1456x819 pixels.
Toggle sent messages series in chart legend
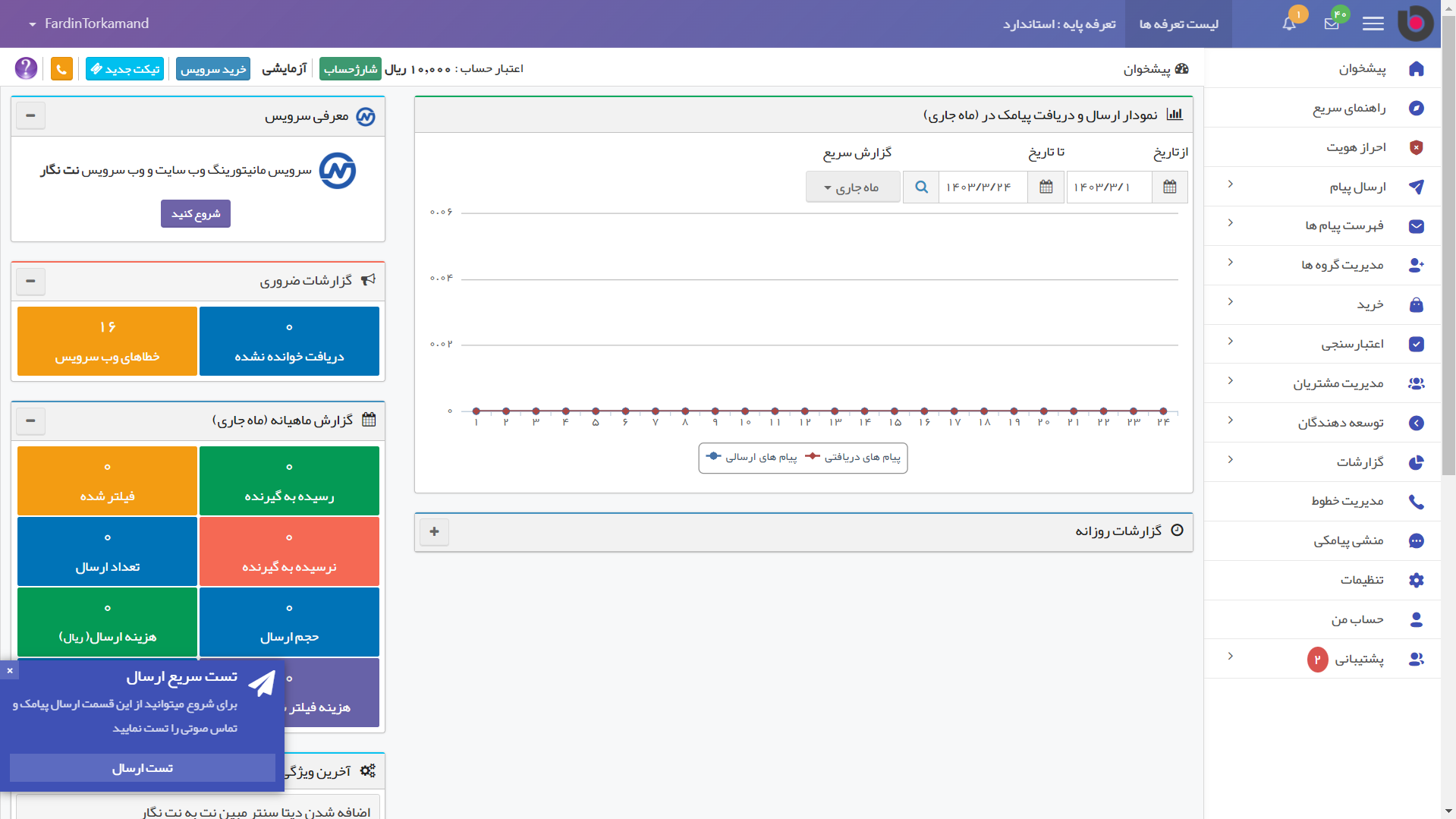pos(751,458)
